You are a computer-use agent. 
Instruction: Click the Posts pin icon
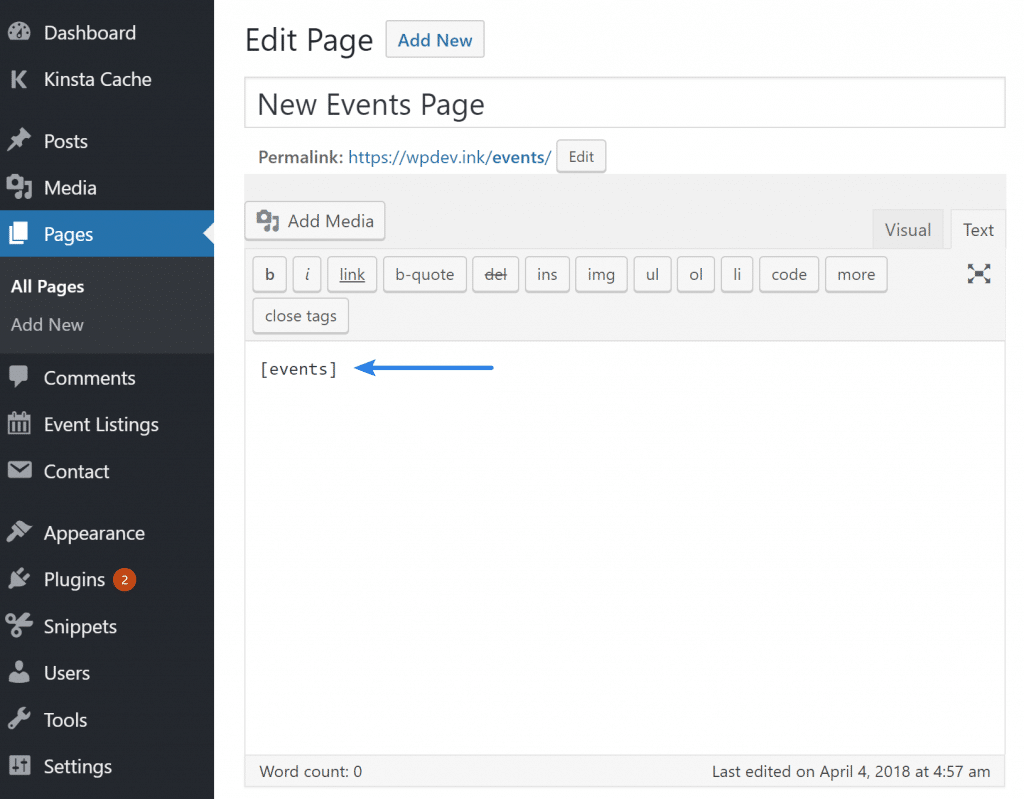pyautogui.click(x=21, y=140)
